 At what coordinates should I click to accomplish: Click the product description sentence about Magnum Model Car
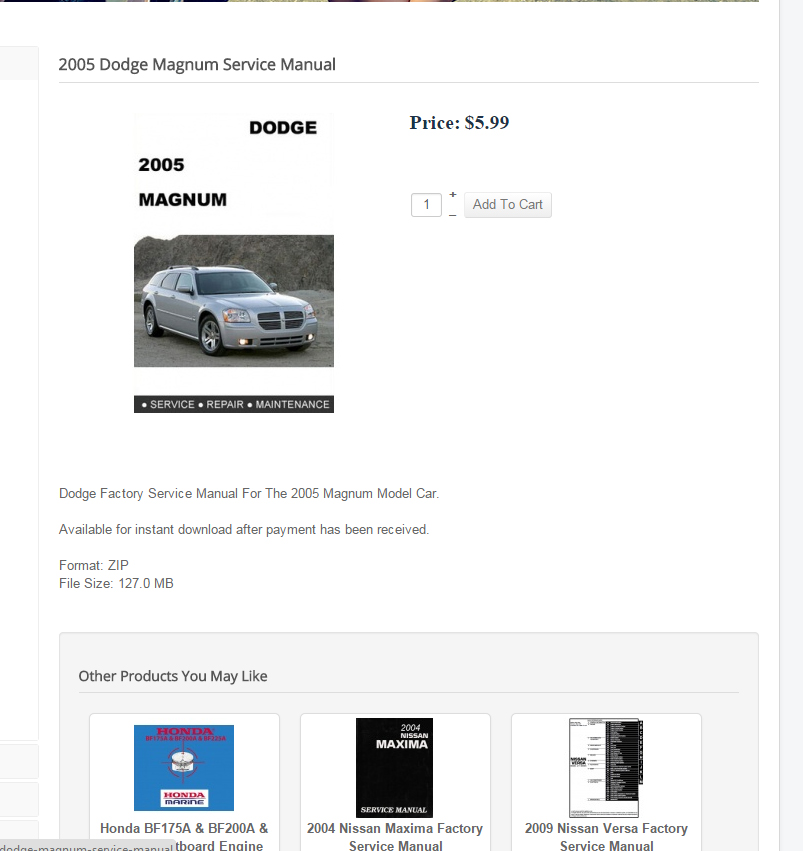(x=249, y=493)
